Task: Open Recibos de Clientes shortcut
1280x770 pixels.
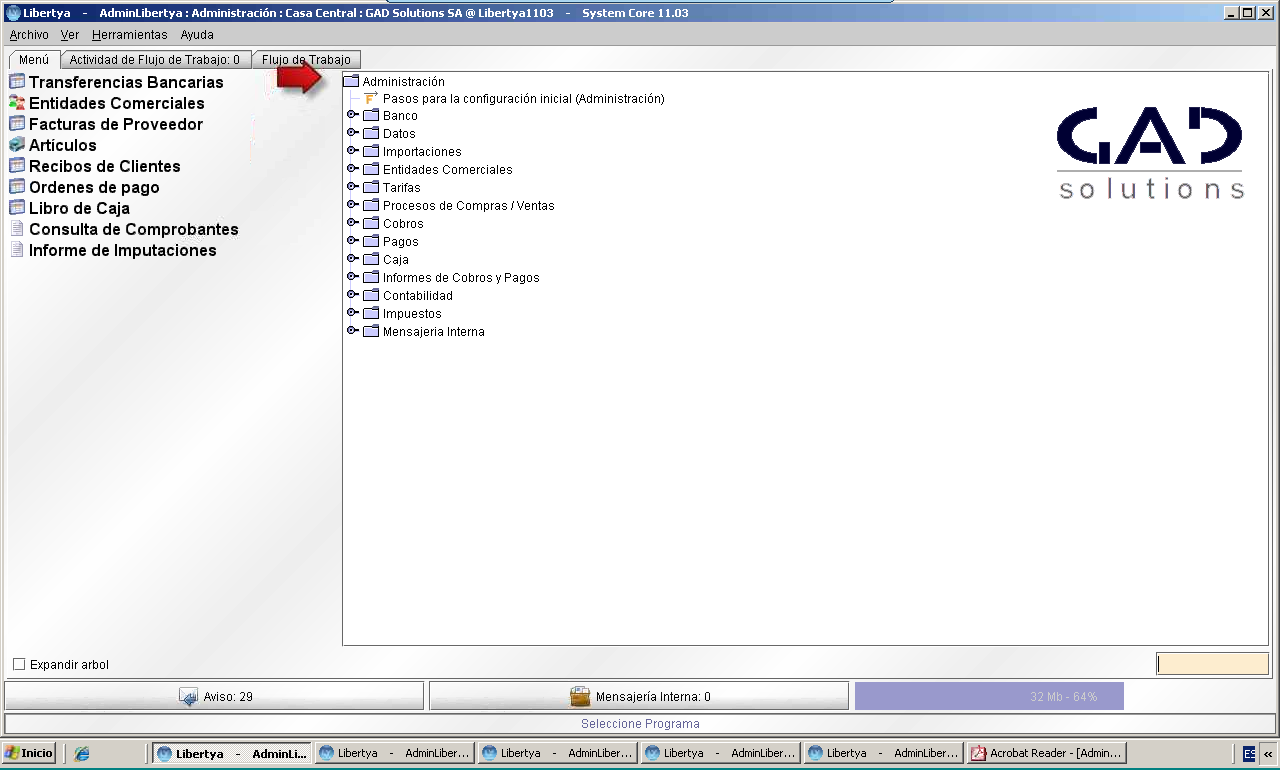Action: coord(105,166)
